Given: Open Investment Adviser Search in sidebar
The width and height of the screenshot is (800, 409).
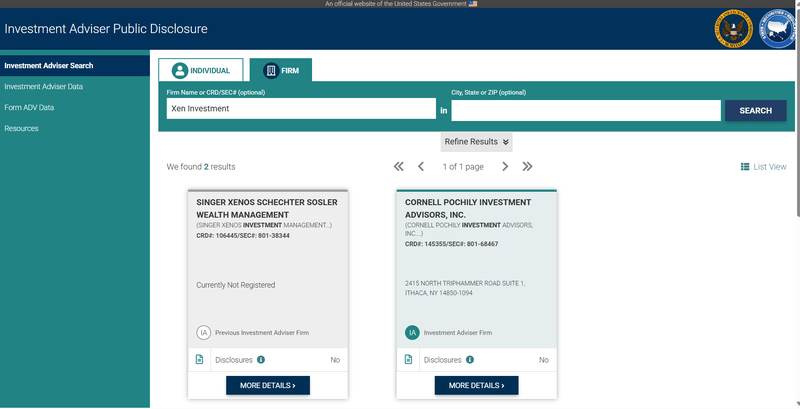Looking at the screenshot, I should [75, 65].
